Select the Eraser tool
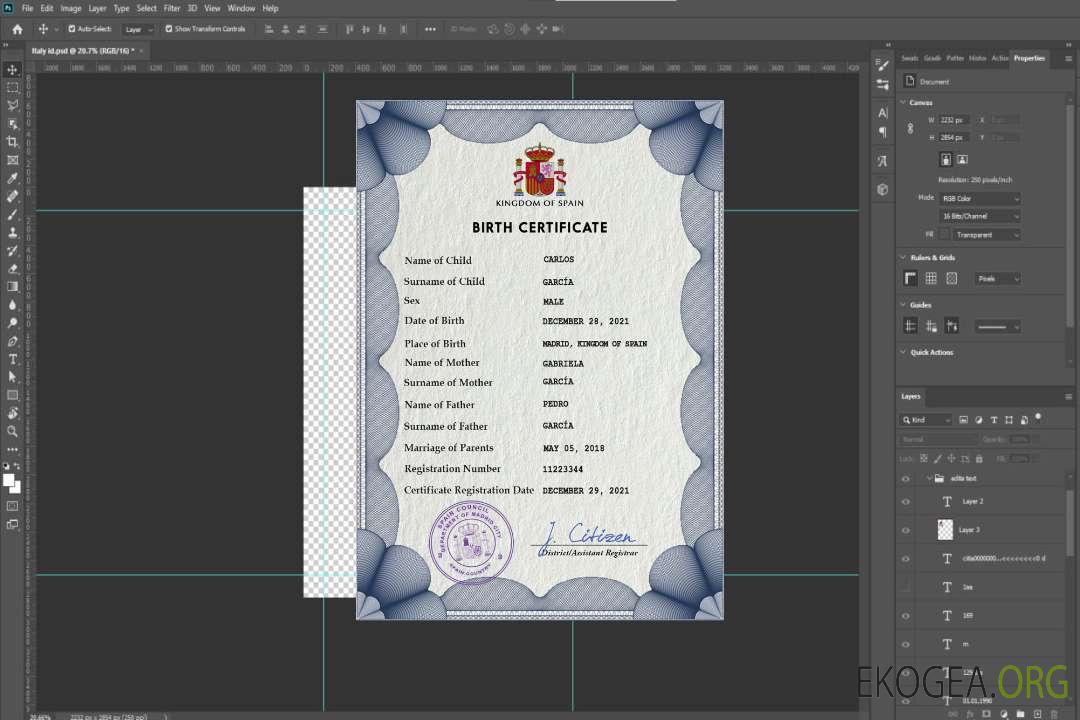1080x720 pixels. click(12, 269)
